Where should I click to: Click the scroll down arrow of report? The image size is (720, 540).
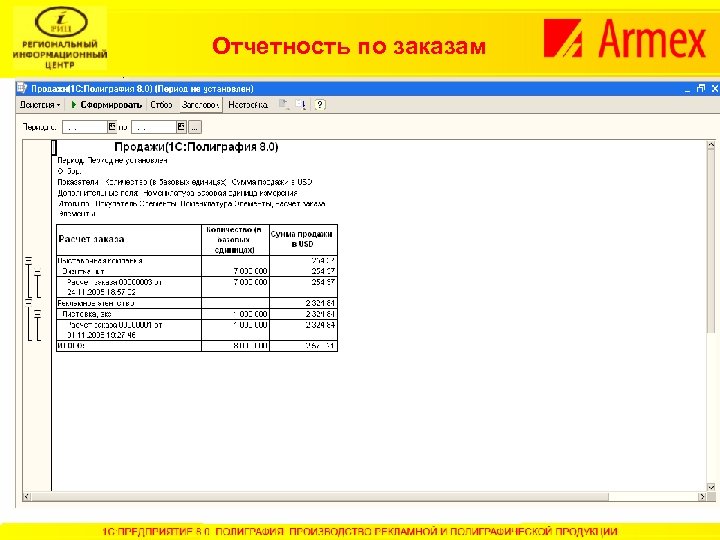pyautogui.click(x=711, y=488)
